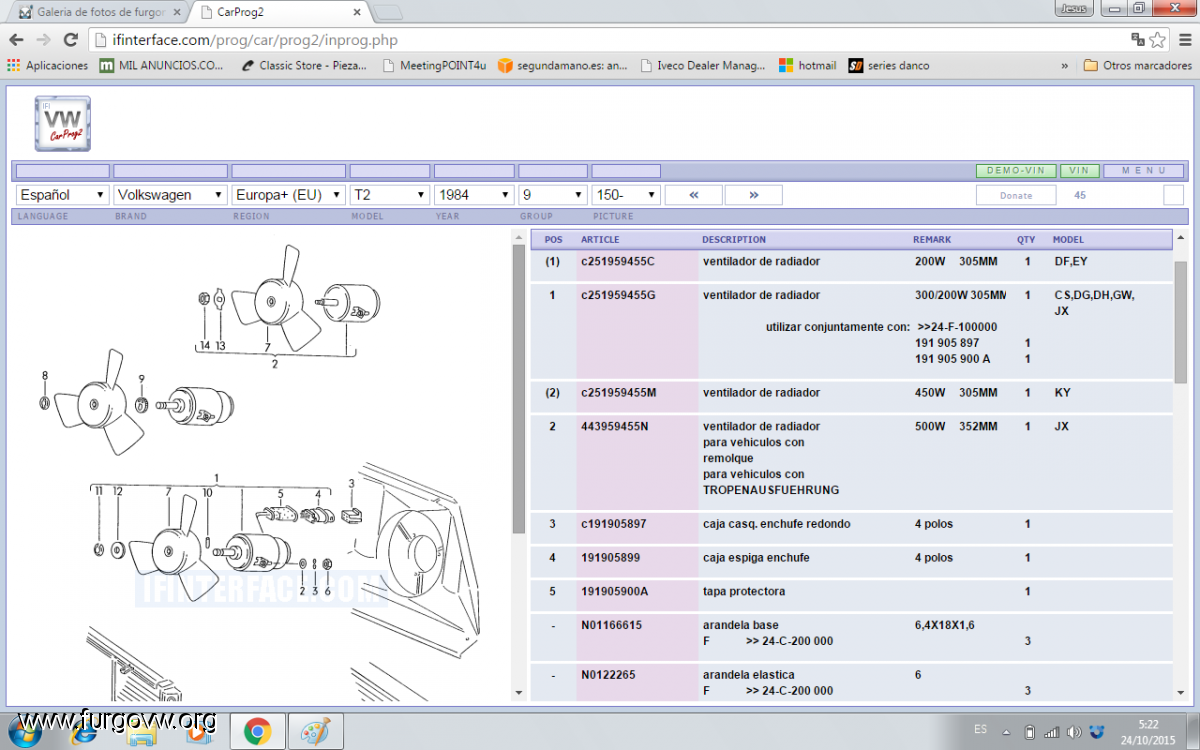Select article 443959455N
The height and width of the screenshot is (750, 1200).
pyautogui.click(x=614, y=426)
